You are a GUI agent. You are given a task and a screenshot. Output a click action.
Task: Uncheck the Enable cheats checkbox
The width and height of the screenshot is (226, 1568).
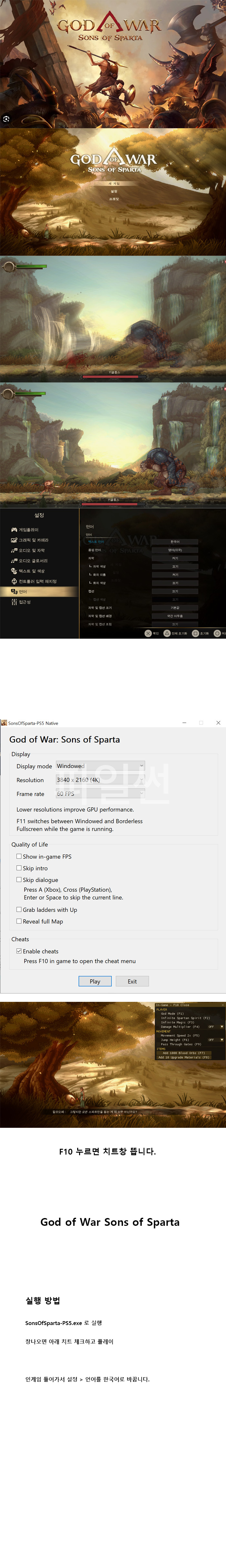click(19, 951)
